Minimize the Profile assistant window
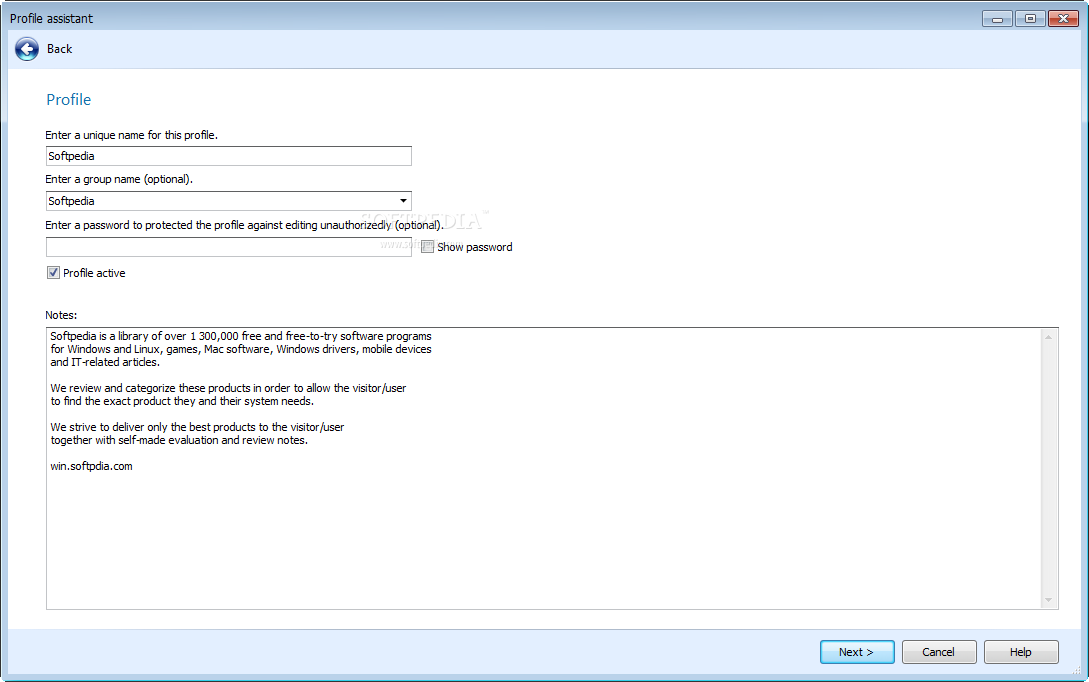 997,19
